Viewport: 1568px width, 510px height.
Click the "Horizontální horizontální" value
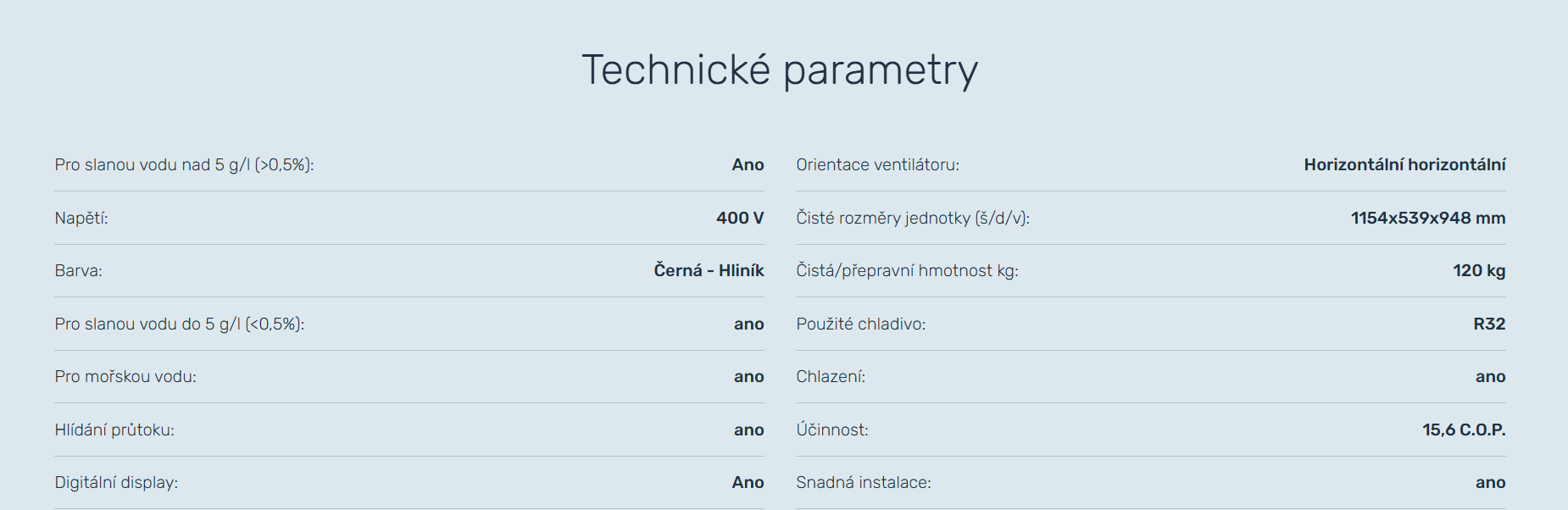click(x=1404, y=165)
